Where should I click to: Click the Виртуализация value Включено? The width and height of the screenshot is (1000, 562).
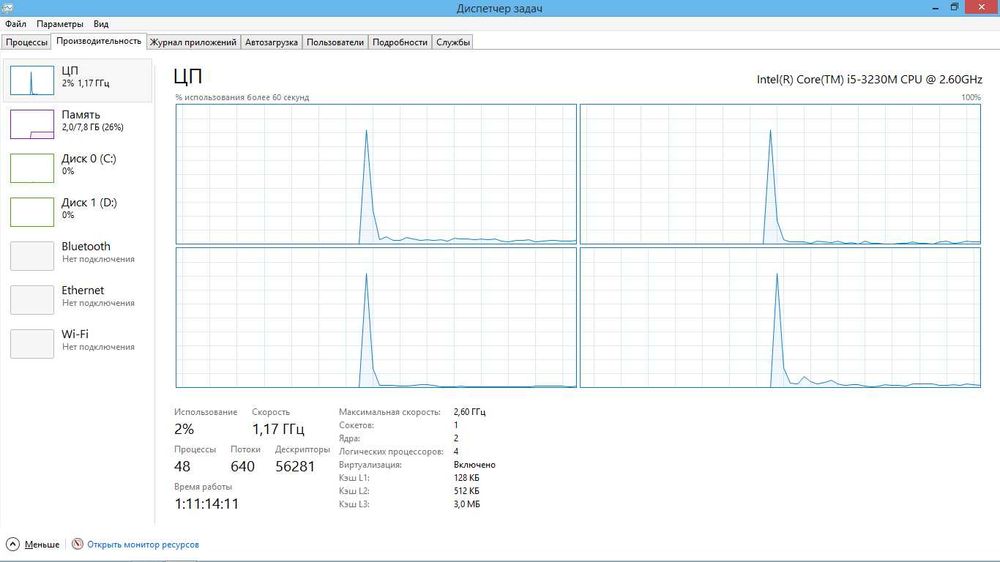click(x=474, y=465)
